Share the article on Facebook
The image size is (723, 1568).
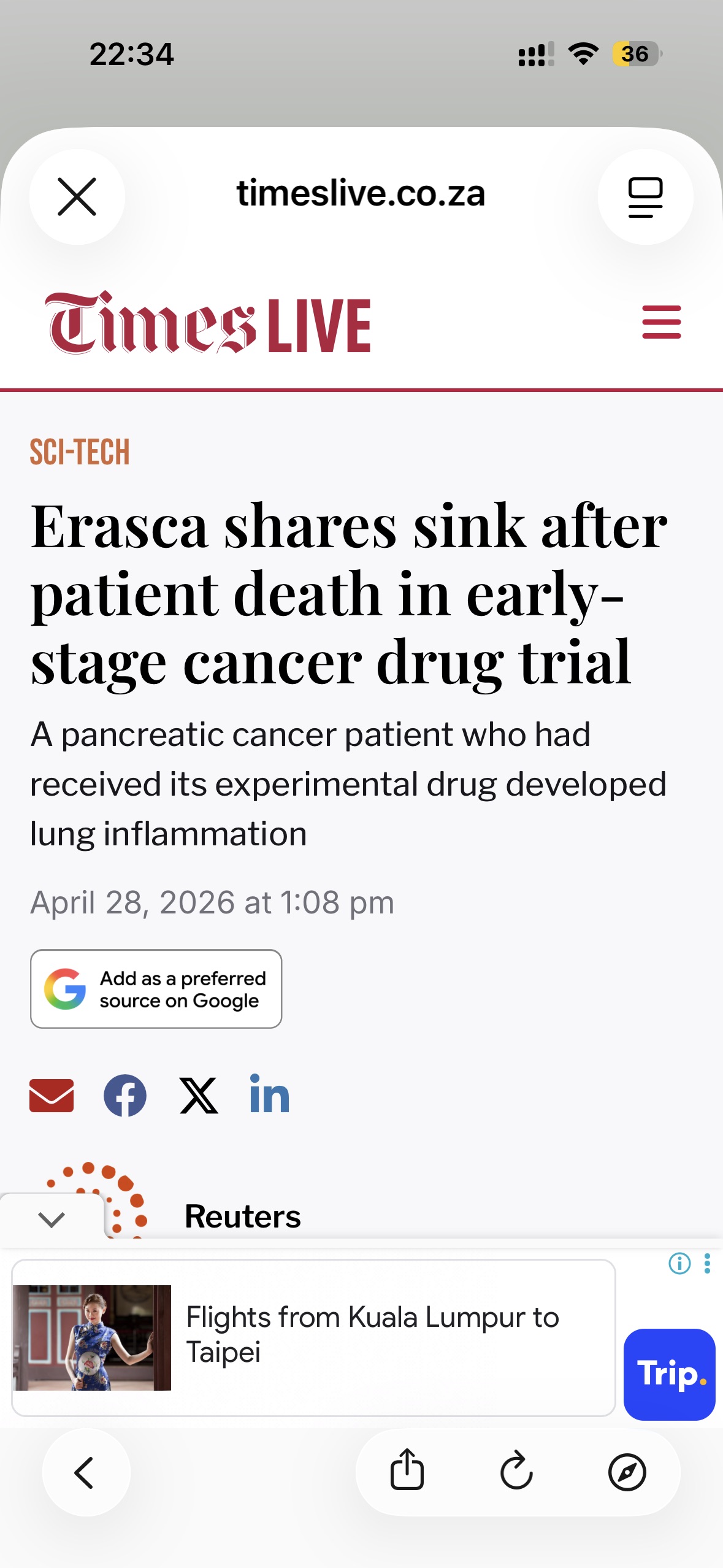point(125,1095)
